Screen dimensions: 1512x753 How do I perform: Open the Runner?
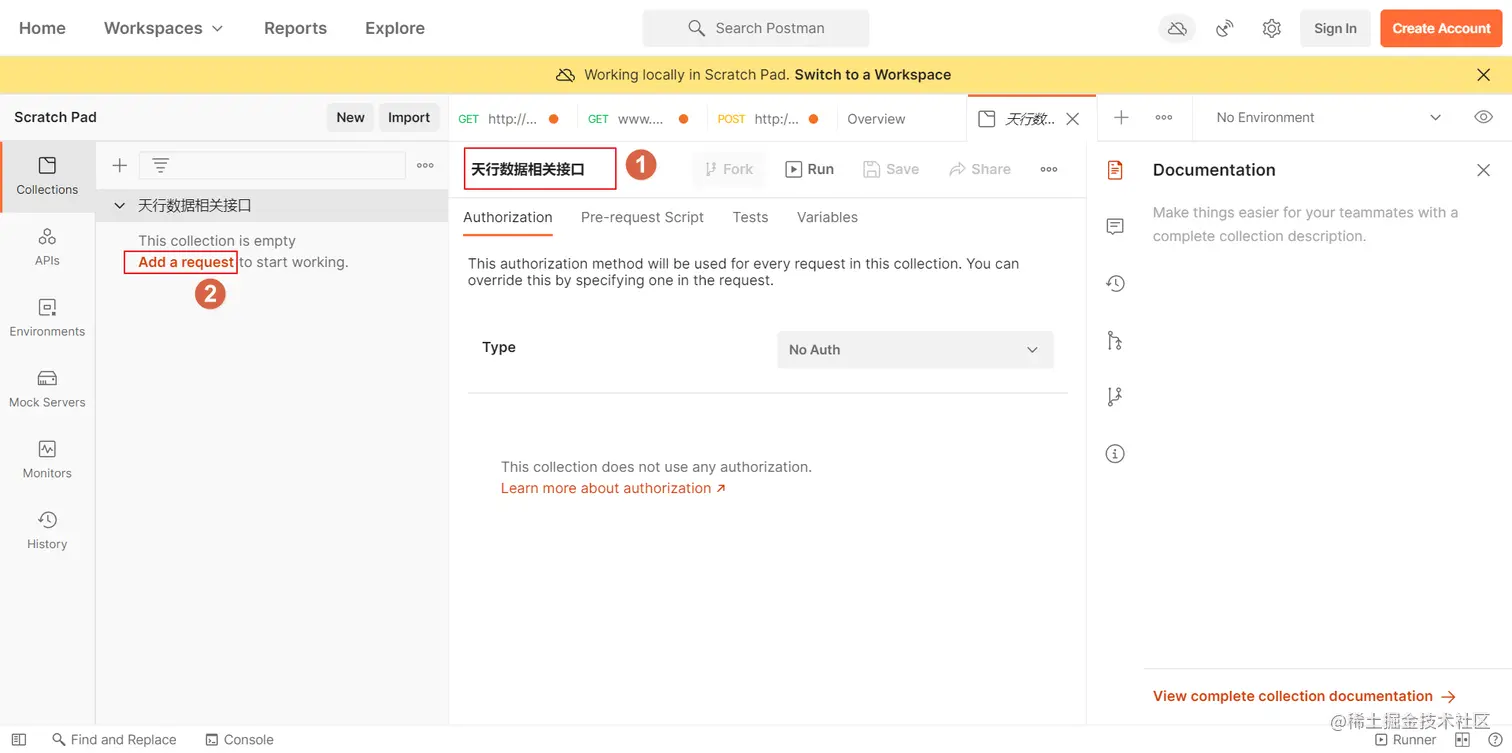pyautogui.click(x=1405, y=740)
